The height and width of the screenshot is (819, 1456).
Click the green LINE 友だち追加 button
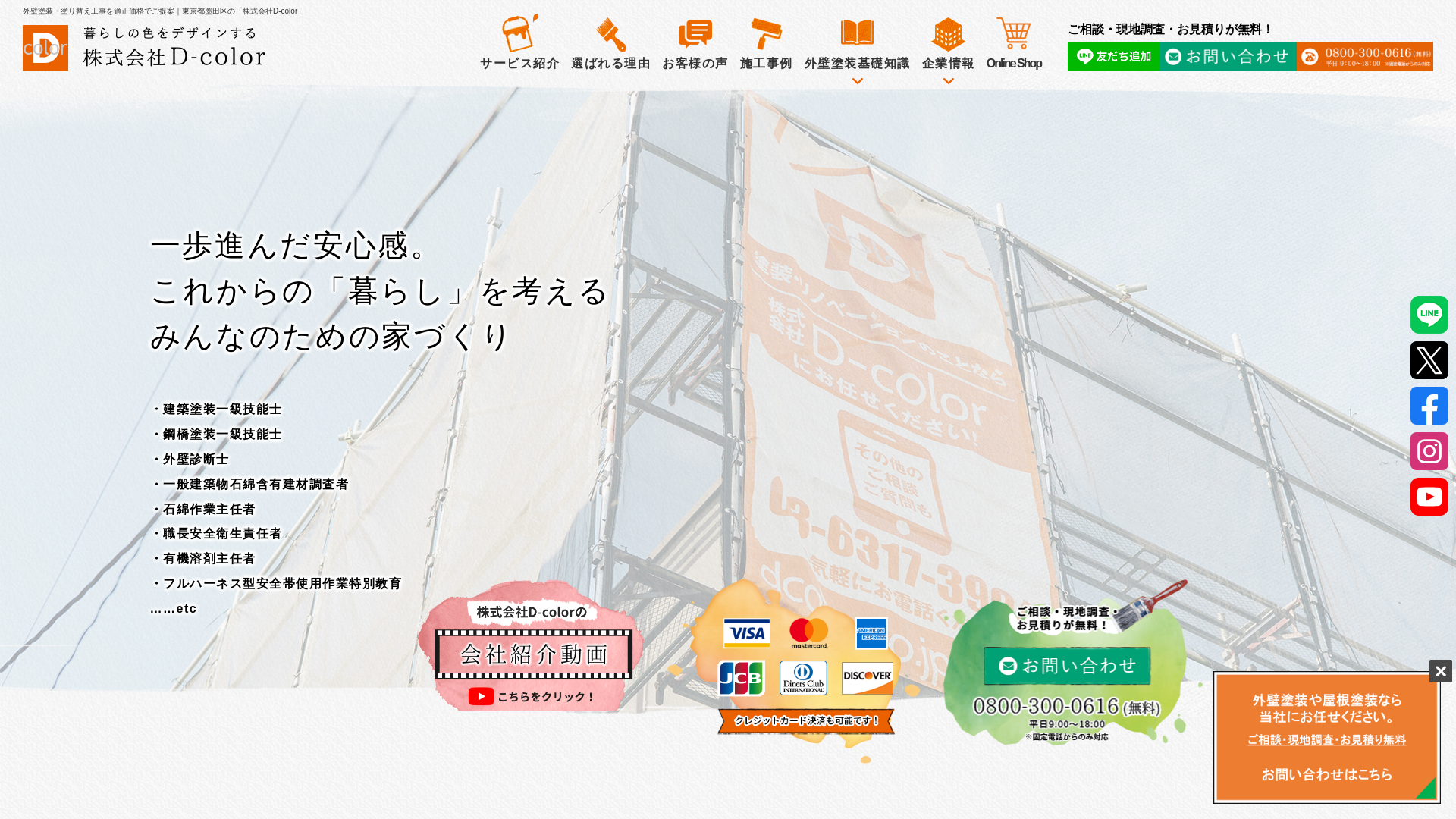tap(1113, 57)
